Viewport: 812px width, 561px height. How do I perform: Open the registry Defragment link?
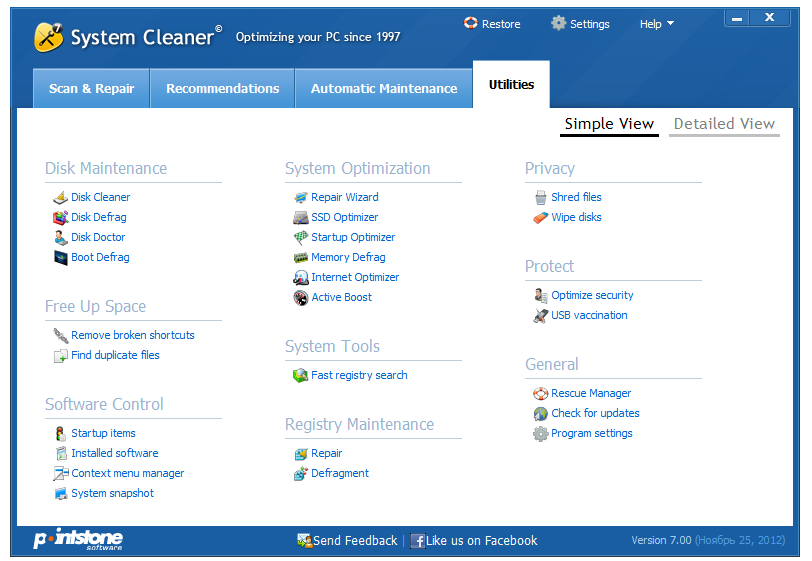click(340, 473)
